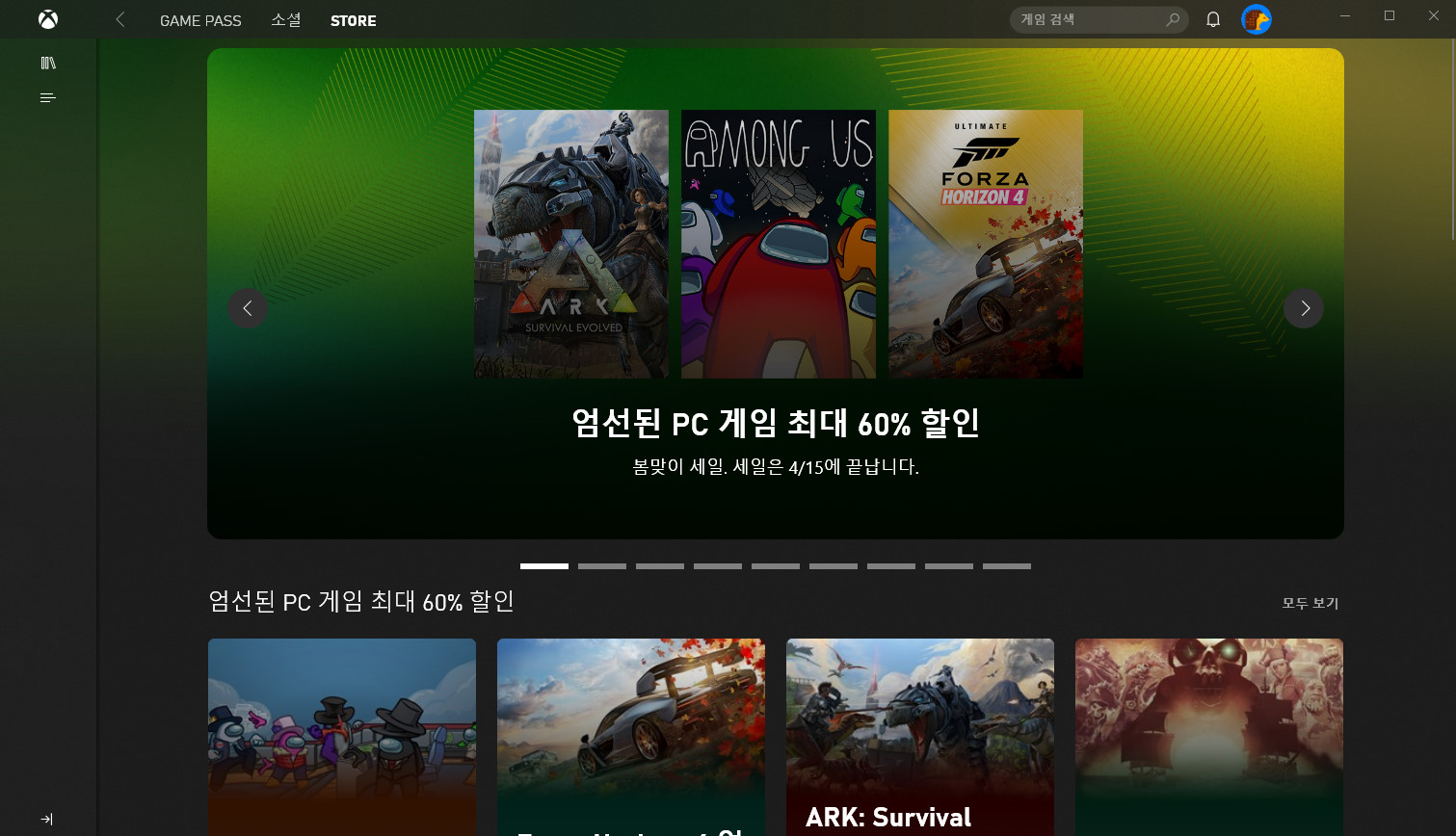Open the ARK Survival Evolved cover in banner
The image size is (1456, 836).
[571, 244]
